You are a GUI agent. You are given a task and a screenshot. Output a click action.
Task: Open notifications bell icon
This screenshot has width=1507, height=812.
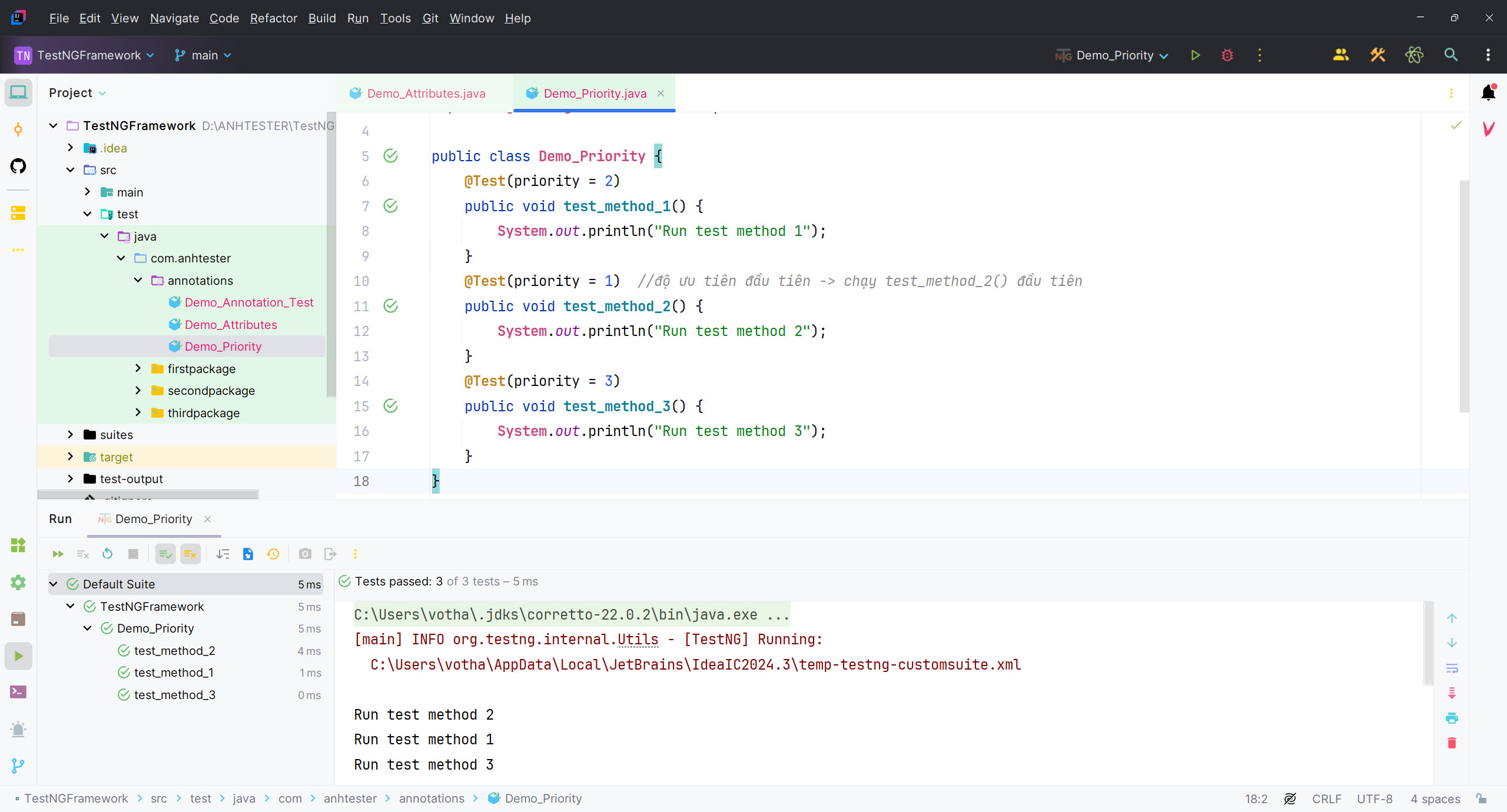(1488, 92)
